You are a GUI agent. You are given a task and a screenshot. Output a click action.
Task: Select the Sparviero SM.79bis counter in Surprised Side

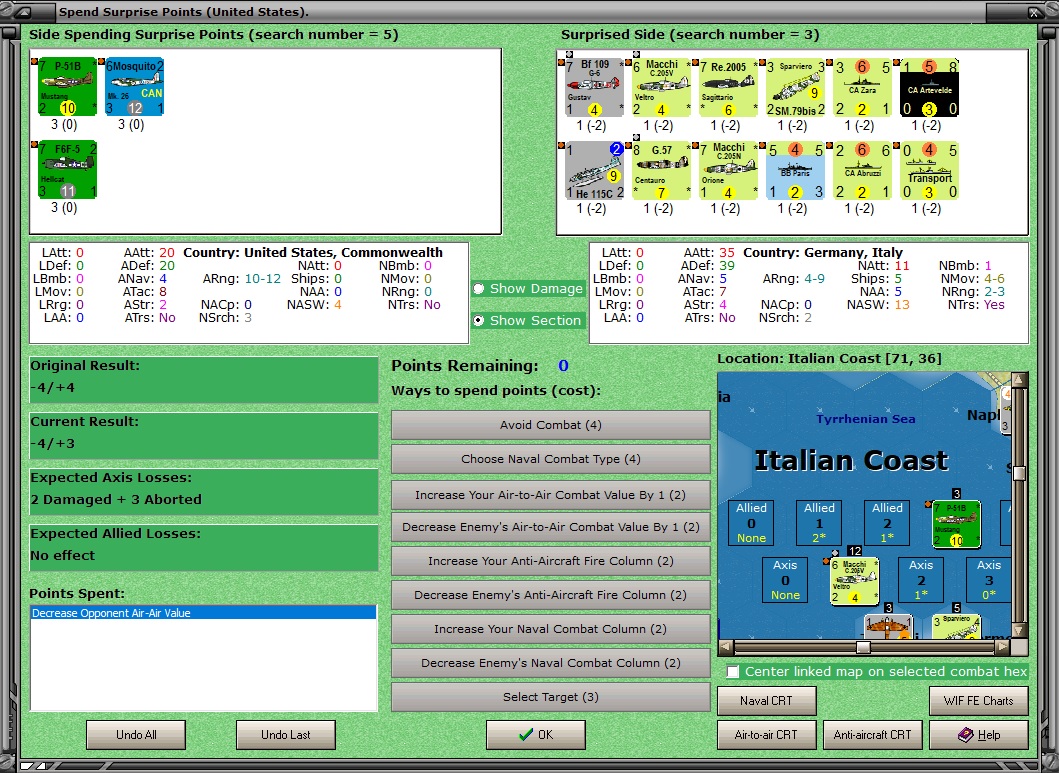(795, 88)
